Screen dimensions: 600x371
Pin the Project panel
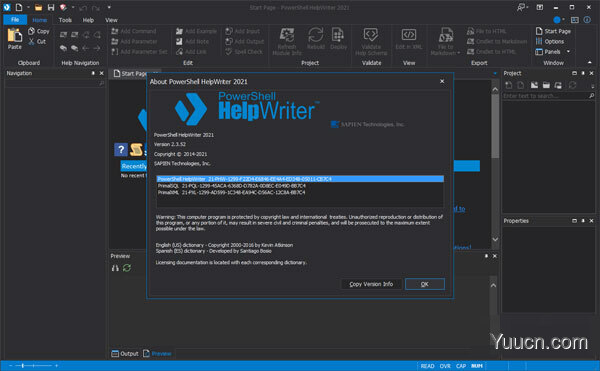click(x=583, y=73)
